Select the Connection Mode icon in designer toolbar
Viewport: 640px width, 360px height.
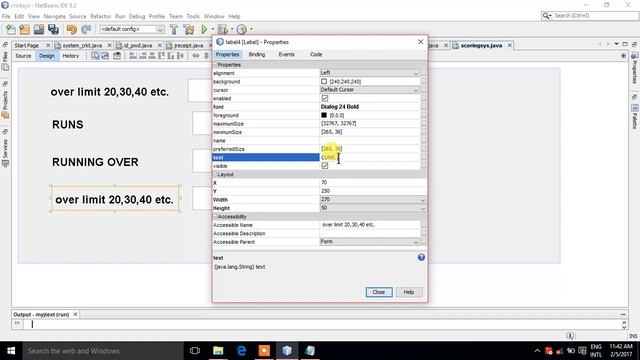(x=105, y=56)
